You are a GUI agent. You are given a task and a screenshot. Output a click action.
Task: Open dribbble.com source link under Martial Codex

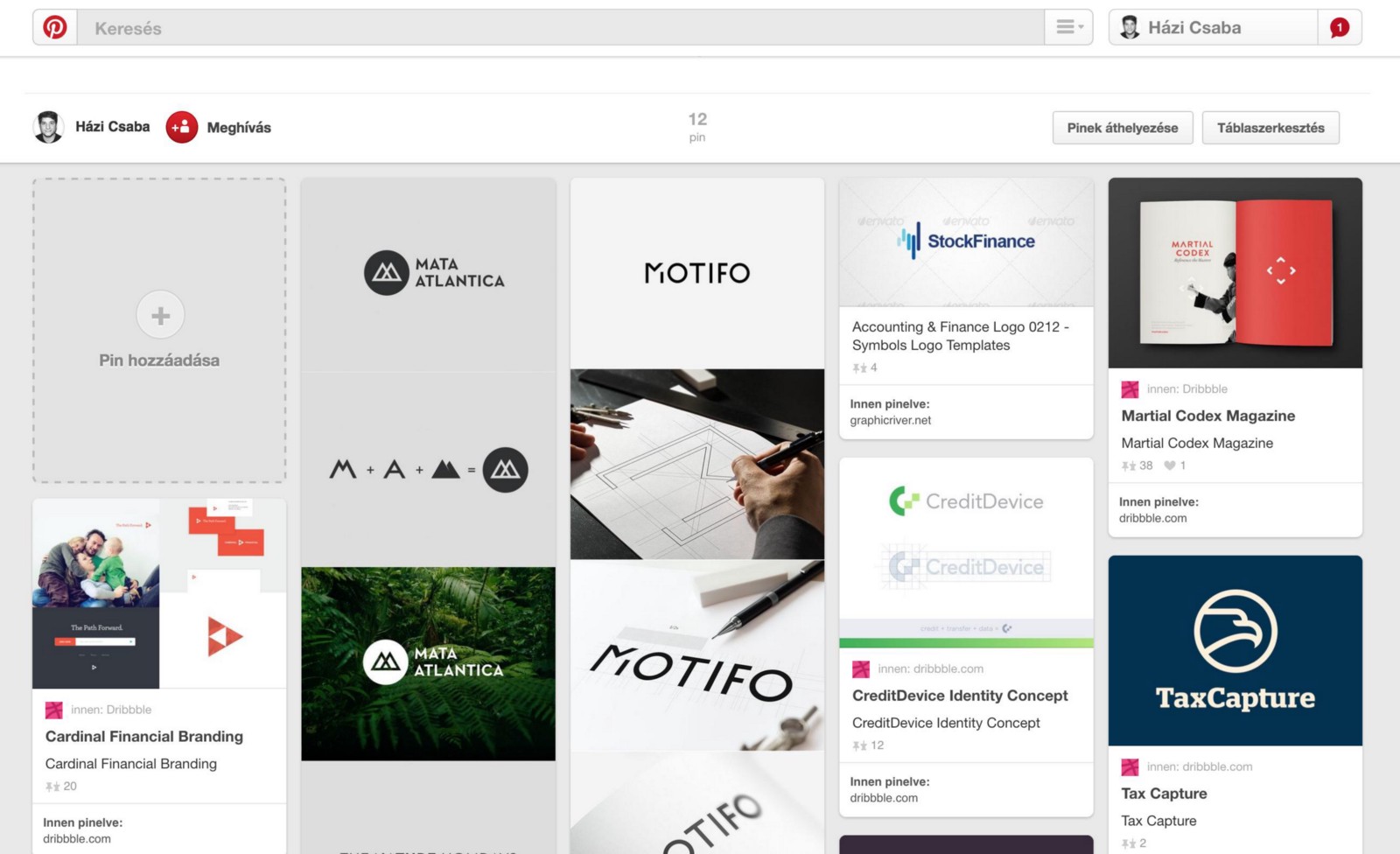click(1153, 519)
